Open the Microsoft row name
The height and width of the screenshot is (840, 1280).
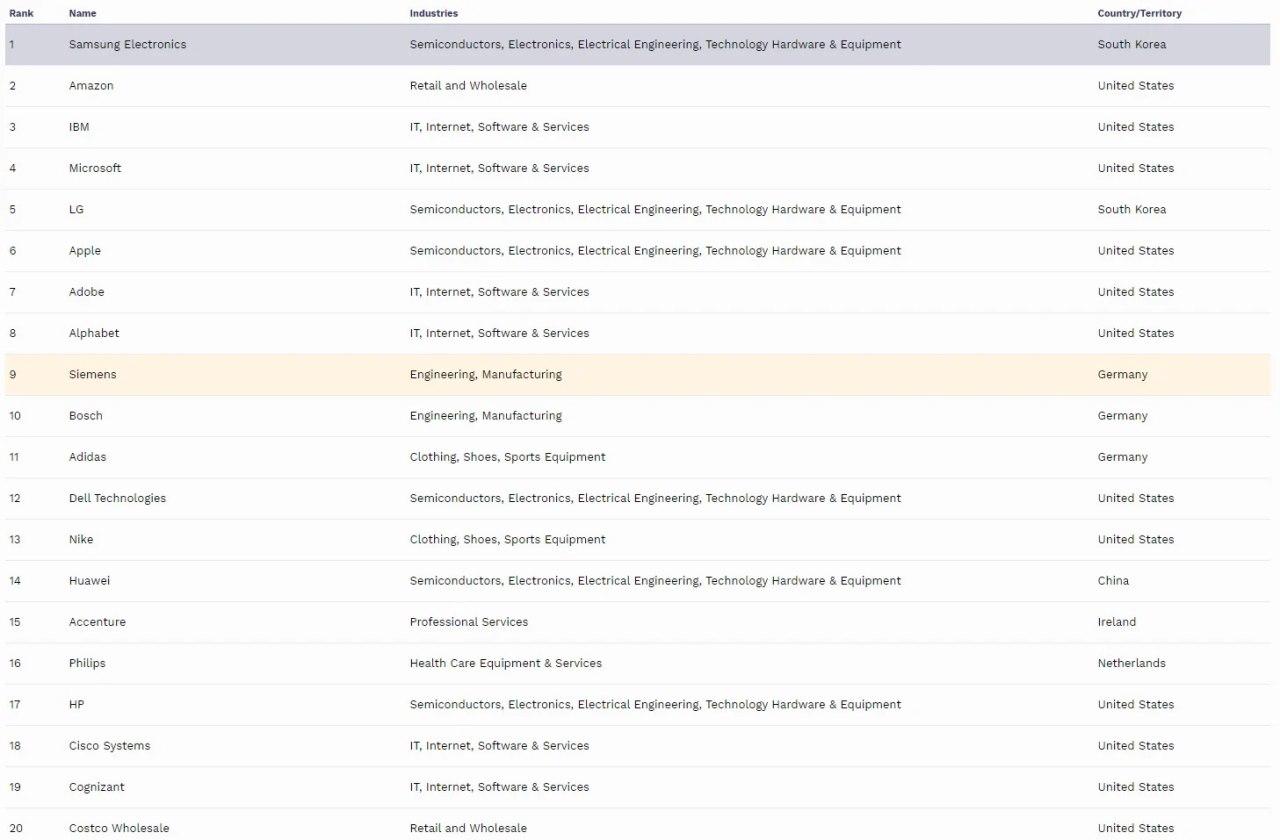pos(95,168)
